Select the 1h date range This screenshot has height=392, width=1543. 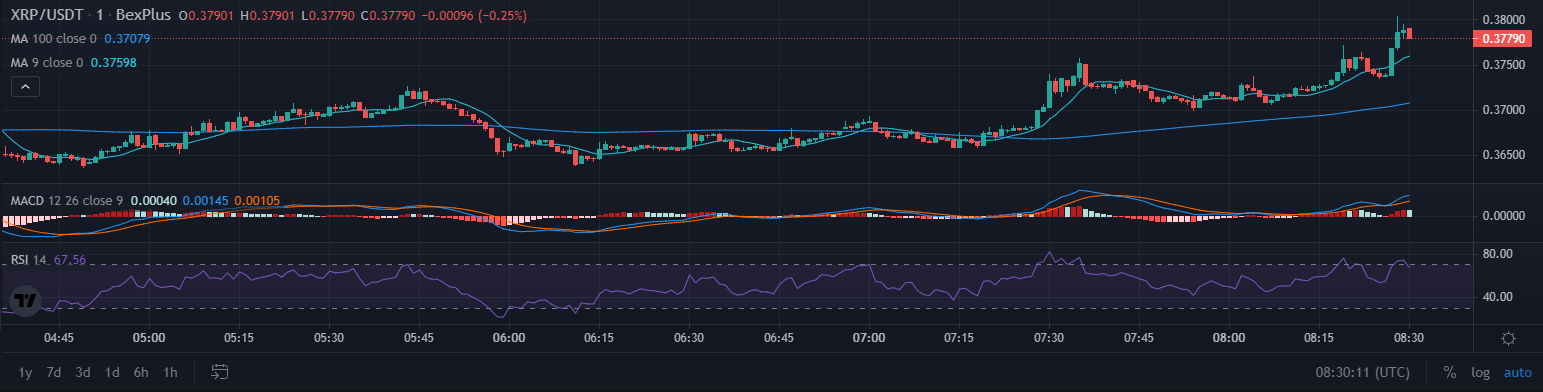[170, 372]
